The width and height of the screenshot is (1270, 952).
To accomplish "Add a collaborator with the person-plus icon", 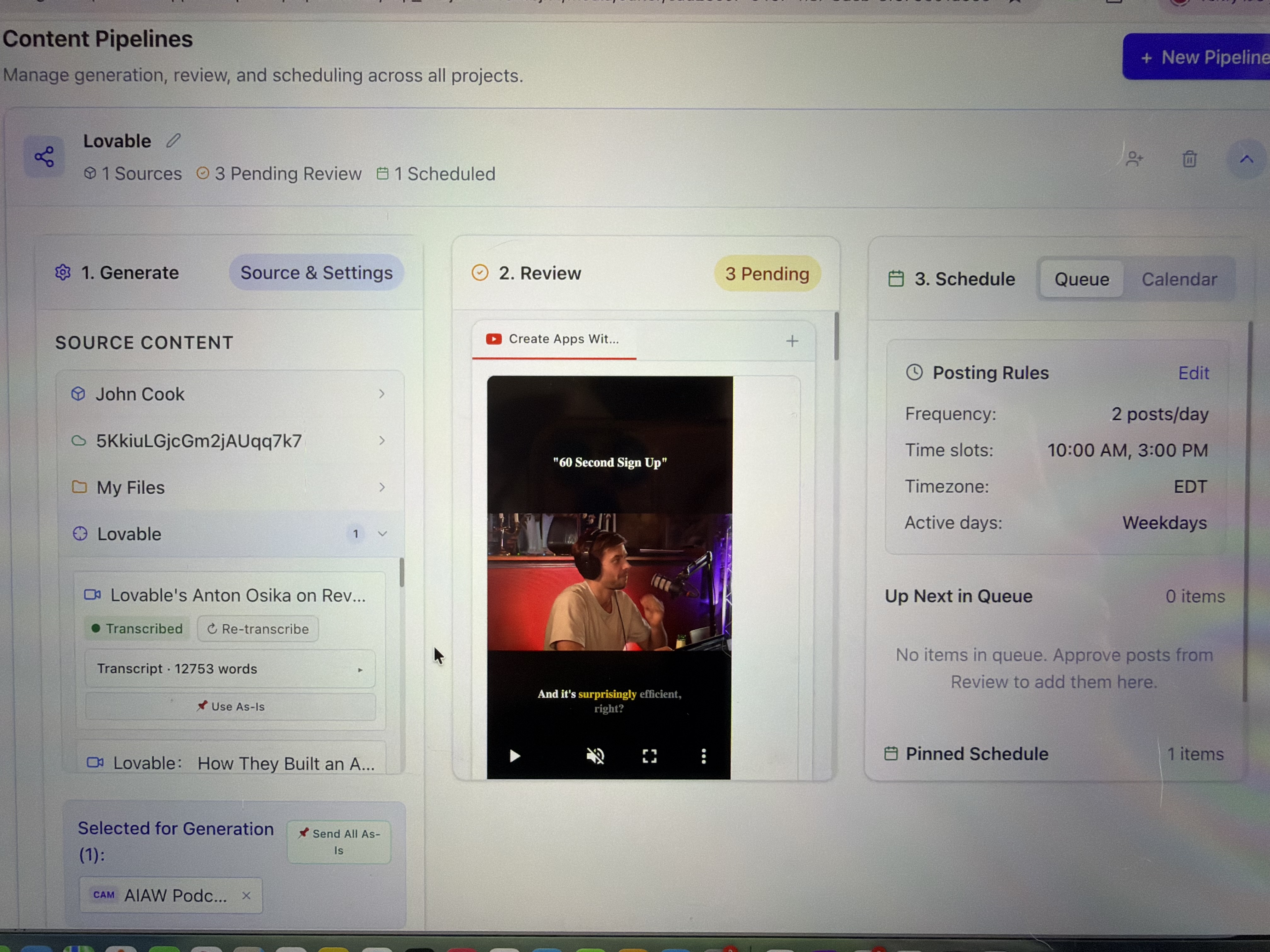I will point(1135,159).
